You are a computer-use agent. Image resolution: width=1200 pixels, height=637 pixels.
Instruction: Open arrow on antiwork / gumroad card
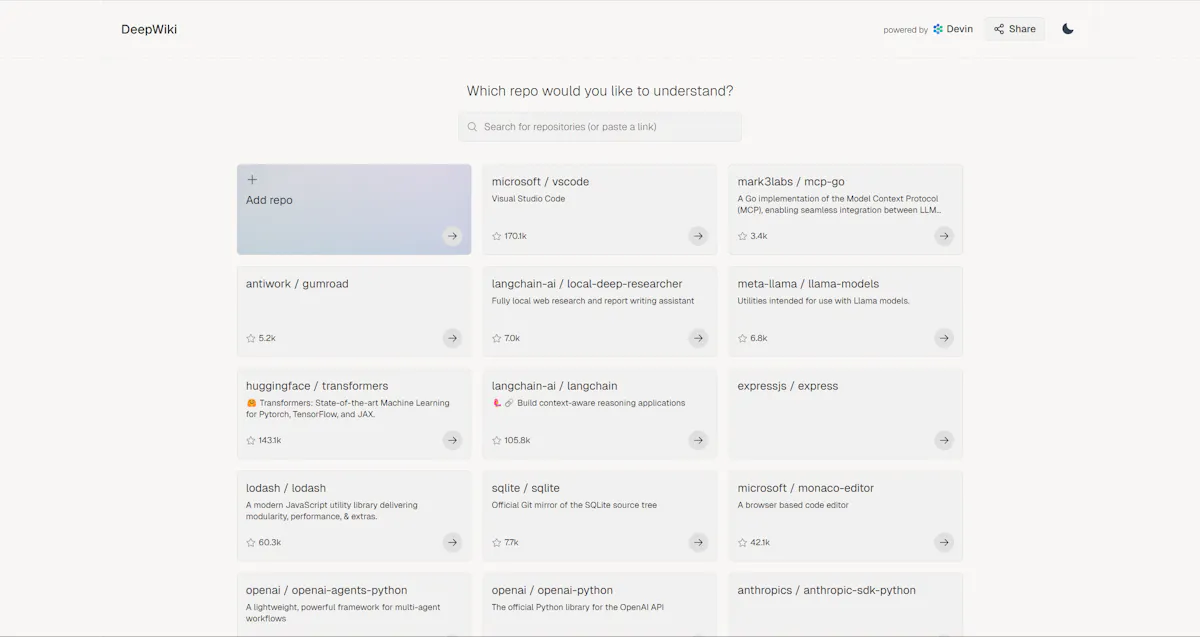click(452, 338)
